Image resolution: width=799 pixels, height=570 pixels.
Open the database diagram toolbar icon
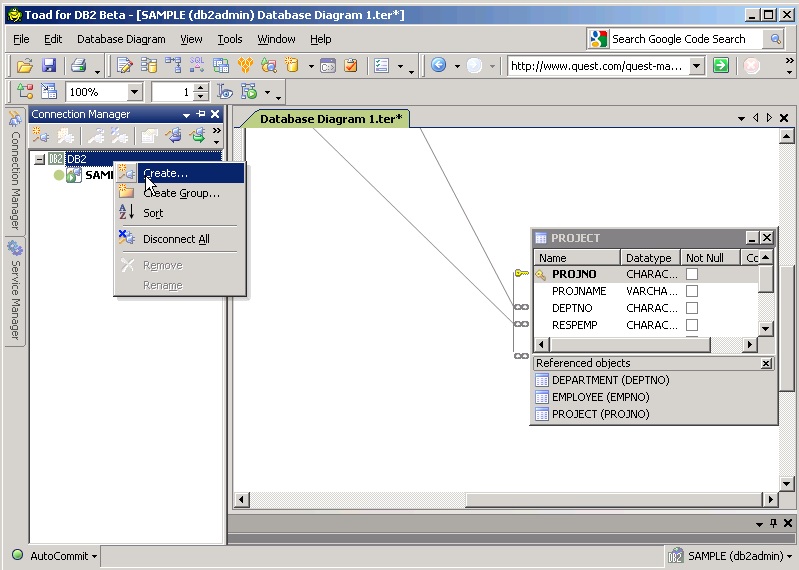click(x=173, y=65)
